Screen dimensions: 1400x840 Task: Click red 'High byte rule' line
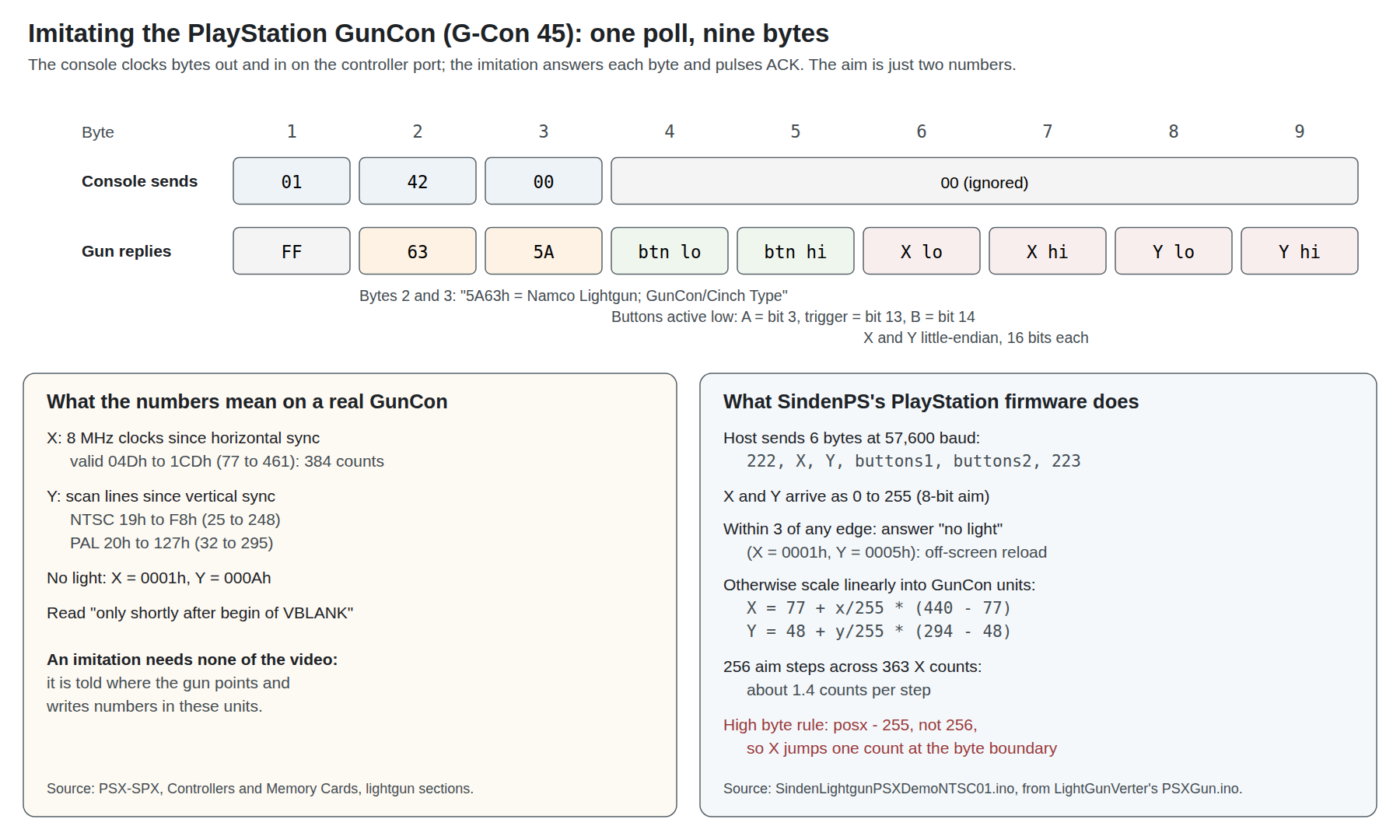(850, 725)
